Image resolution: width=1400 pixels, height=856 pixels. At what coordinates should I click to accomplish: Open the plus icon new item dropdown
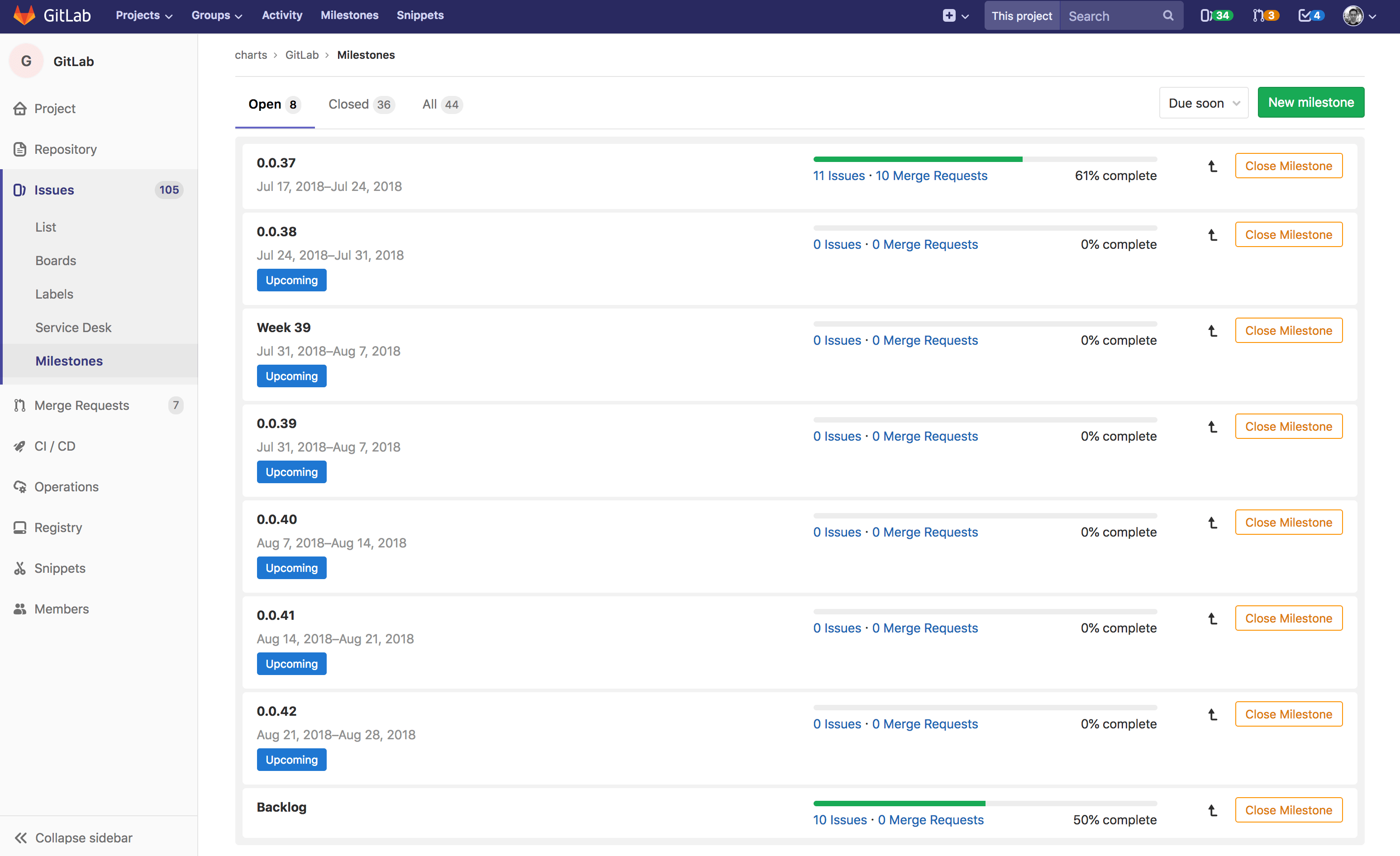point(955,15)
